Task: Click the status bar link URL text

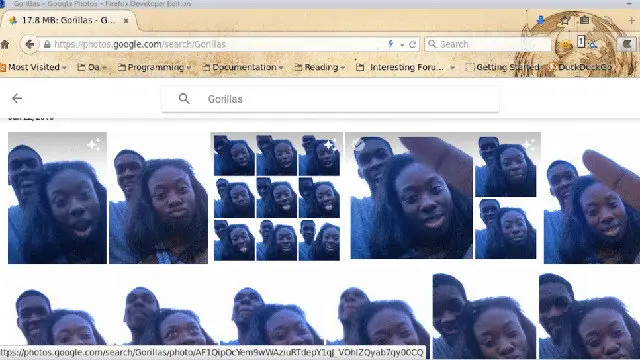Action: tap(212, 353)
